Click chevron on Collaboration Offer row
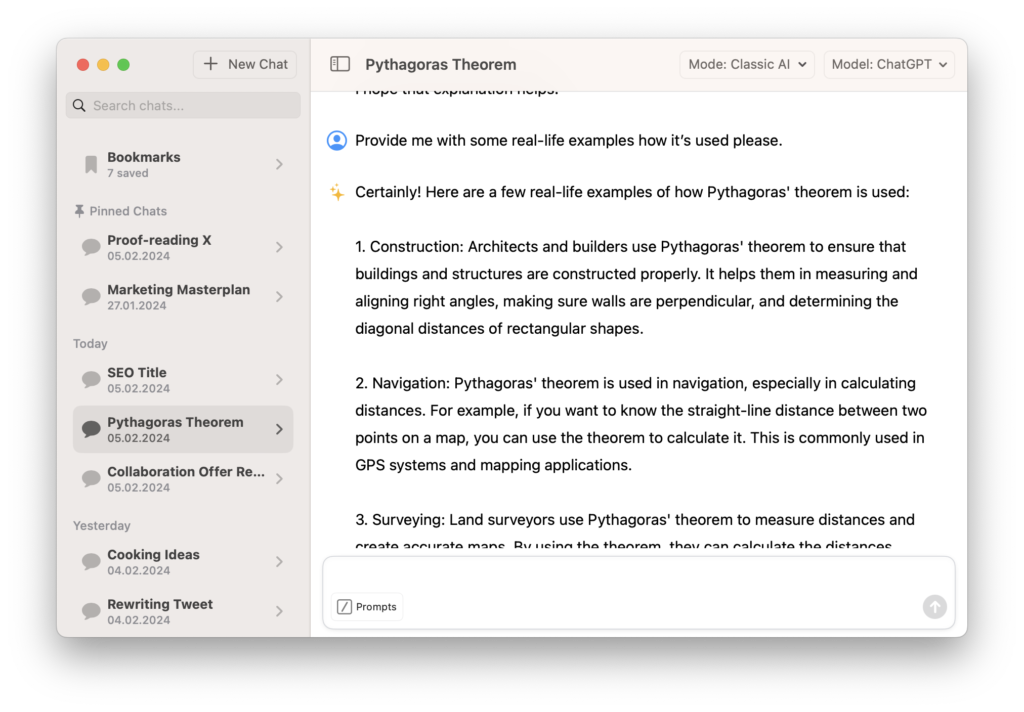This screenshot has width=1024, height=712. [x=280, y=479]
